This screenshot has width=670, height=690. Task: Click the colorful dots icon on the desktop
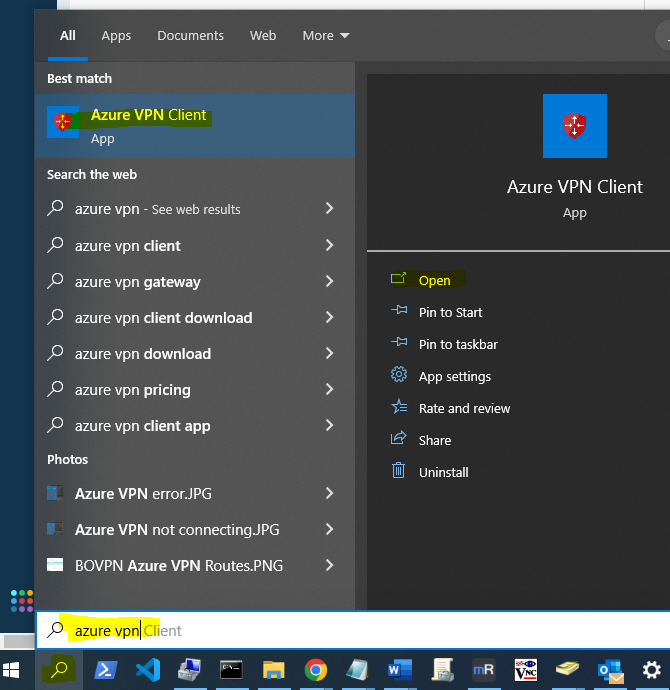pyautogui.click(x=22, y=601)
